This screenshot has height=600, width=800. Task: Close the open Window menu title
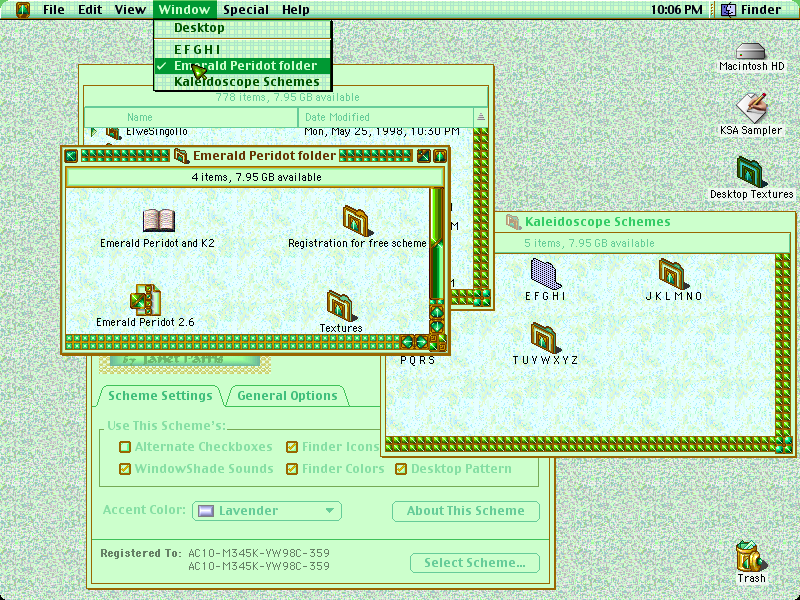click(184, 10)
